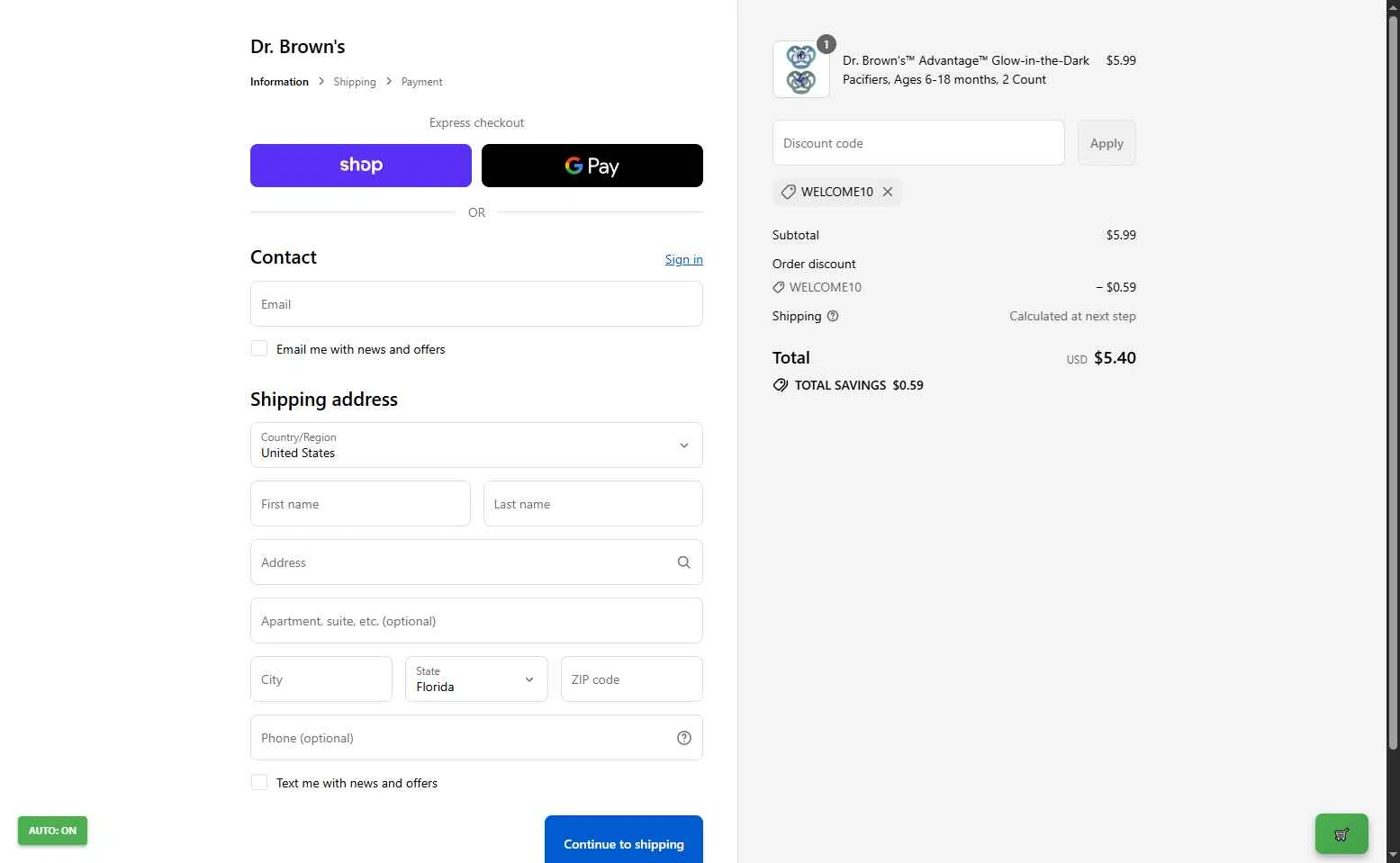1400x863 pixels.
Task: Click the Dr. Brown's store title
Action: point(298,47)
